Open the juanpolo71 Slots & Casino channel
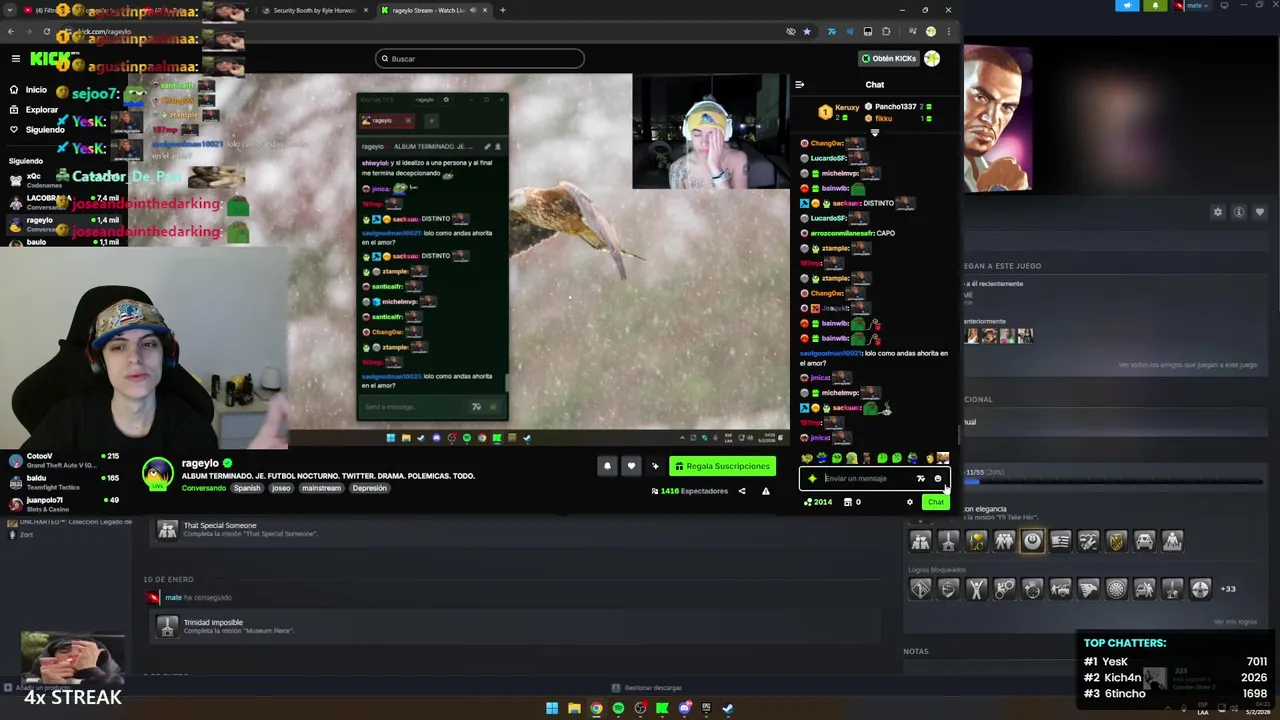 [x=62, y=504]
